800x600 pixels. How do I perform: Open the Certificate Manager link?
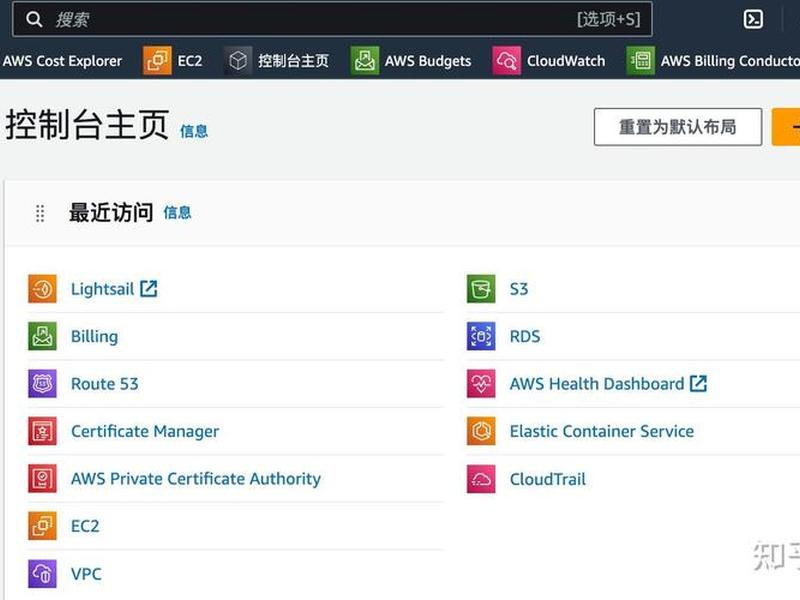(x=145, y=431)
